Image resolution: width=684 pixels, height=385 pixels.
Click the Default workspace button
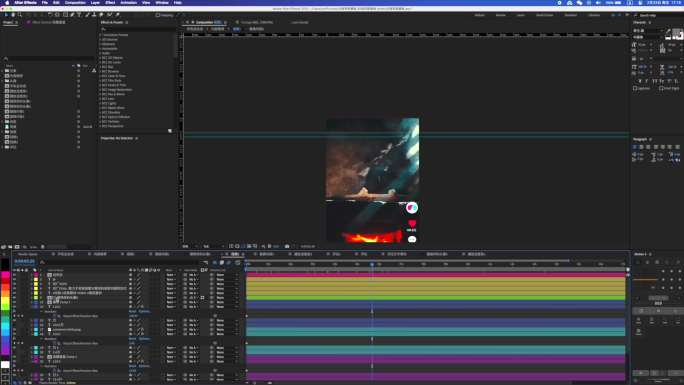pyautogui.click(x=479, y=15)
